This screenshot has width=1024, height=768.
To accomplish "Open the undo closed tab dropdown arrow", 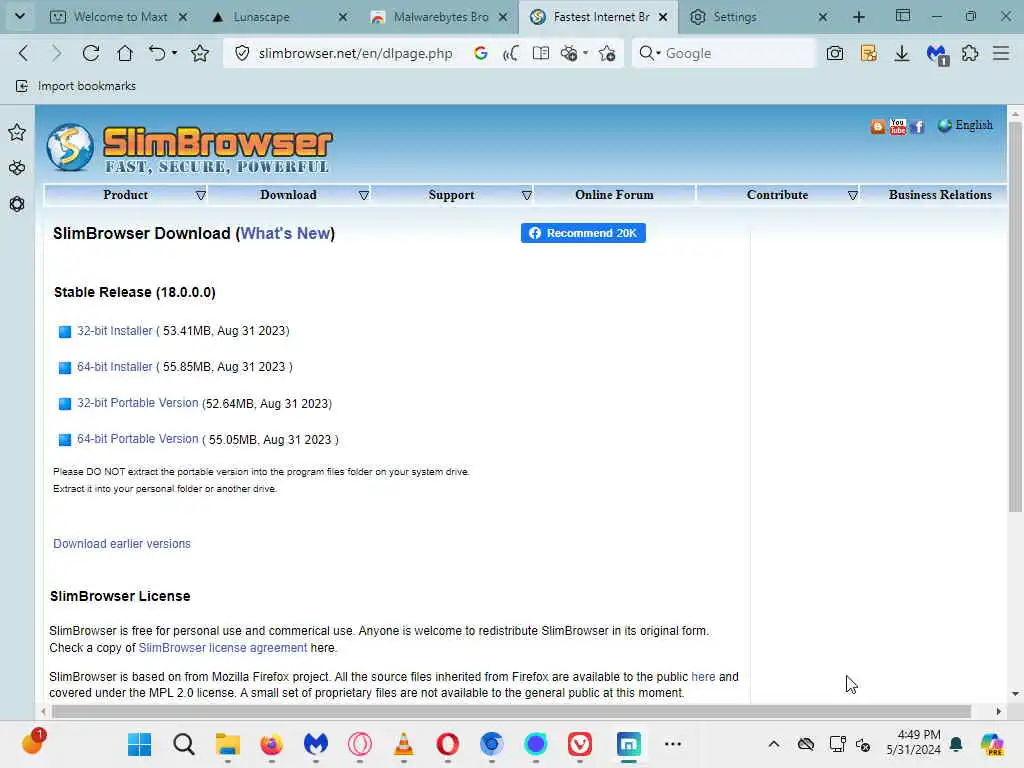I will (x=175, y=53).
